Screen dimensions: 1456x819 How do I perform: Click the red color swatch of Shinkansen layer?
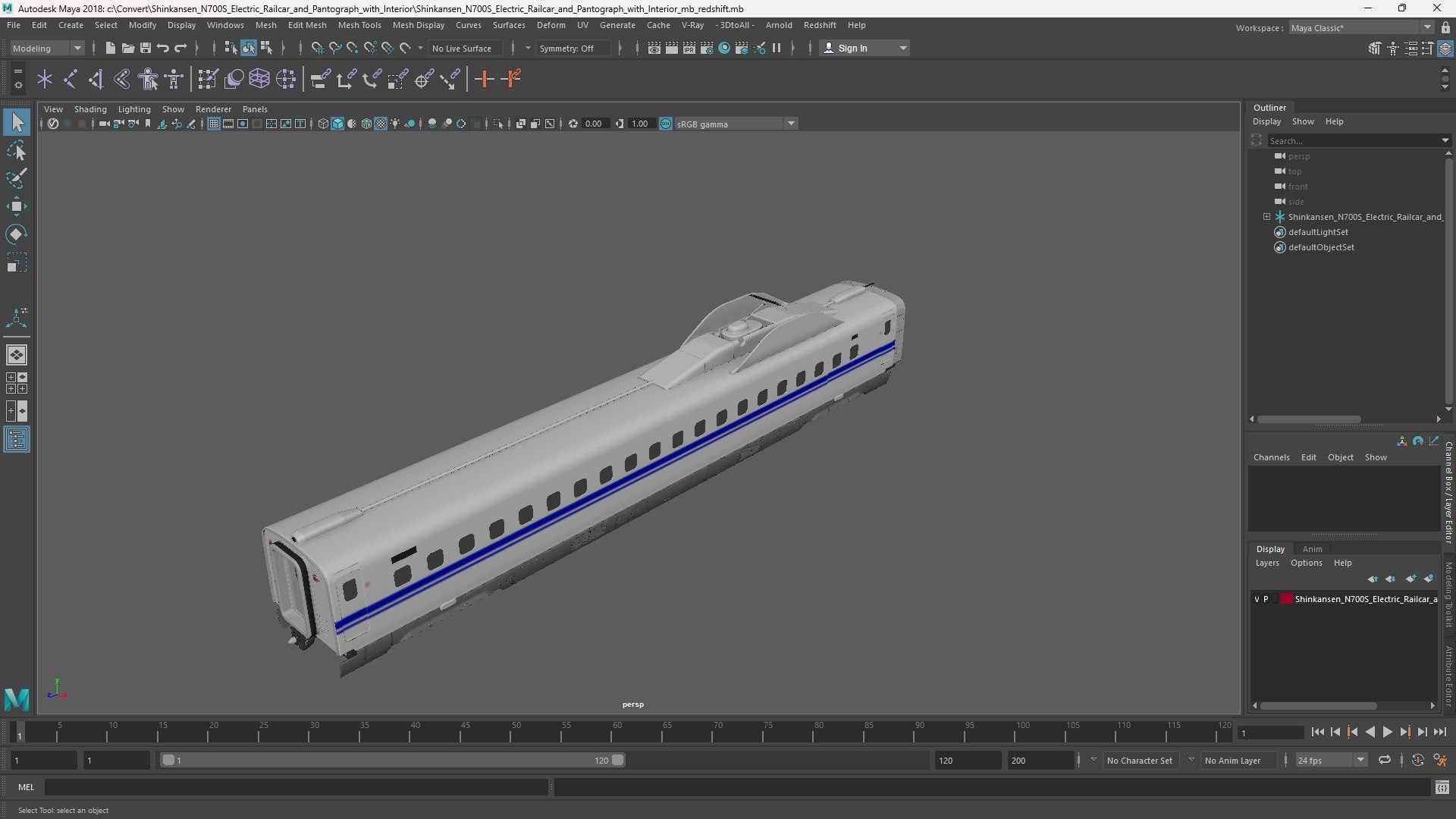(1287, 599)
